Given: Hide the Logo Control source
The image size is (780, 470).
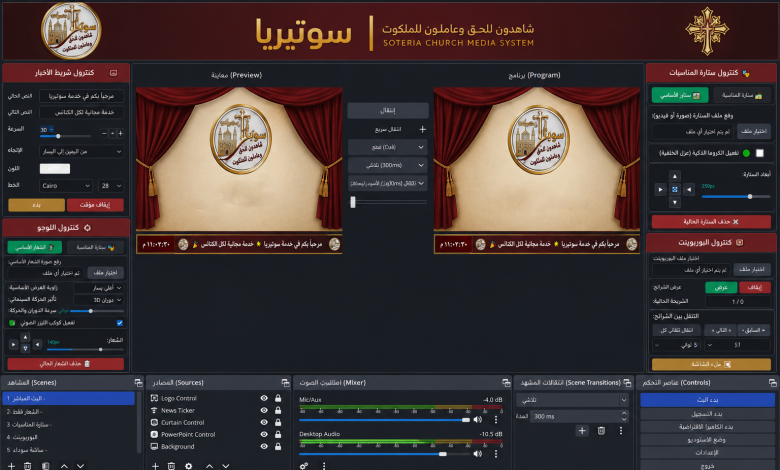Looking at the screenshot, I should coord(264,398).
